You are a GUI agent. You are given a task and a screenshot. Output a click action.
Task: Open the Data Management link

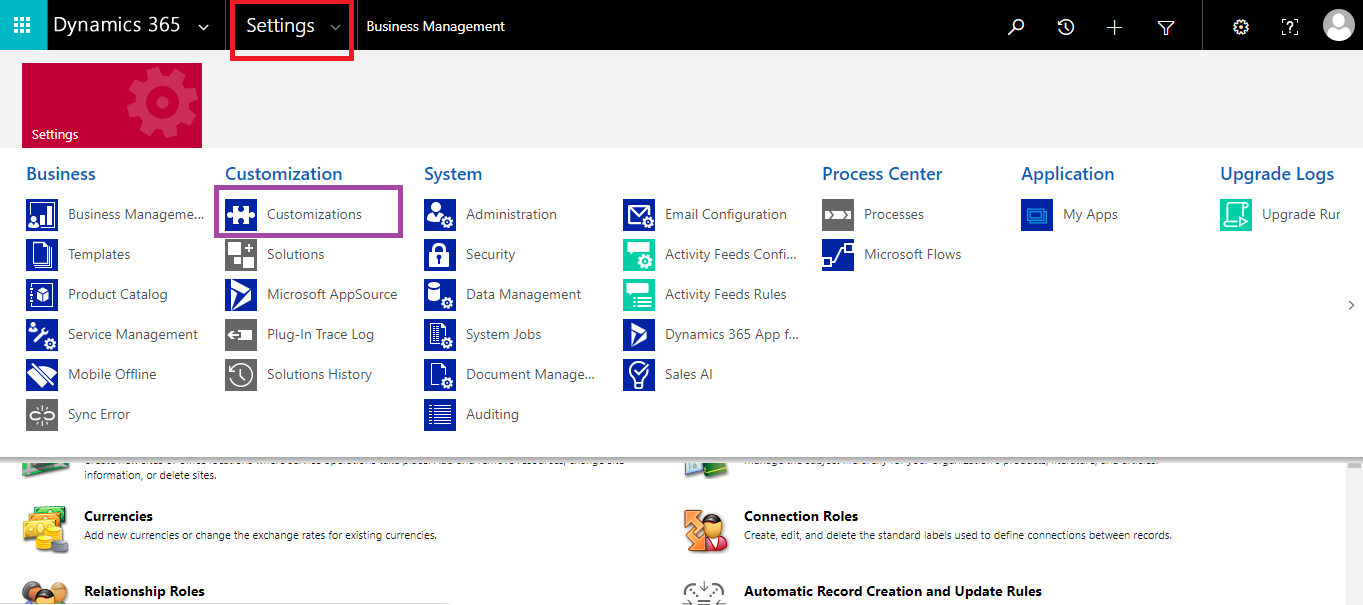coord(523,294)
